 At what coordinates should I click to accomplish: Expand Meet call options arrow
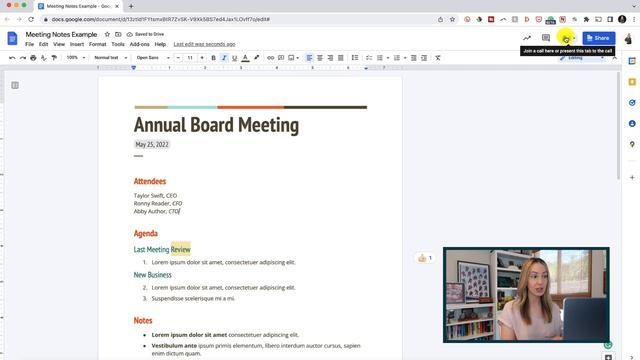click(x=574, y=38)
